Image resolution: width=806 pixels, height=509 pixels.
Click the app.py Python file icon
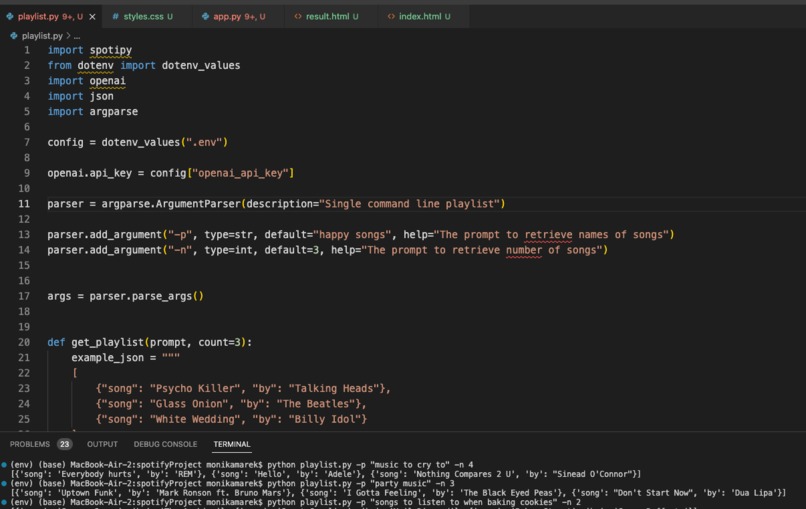[x=206, y=16]
